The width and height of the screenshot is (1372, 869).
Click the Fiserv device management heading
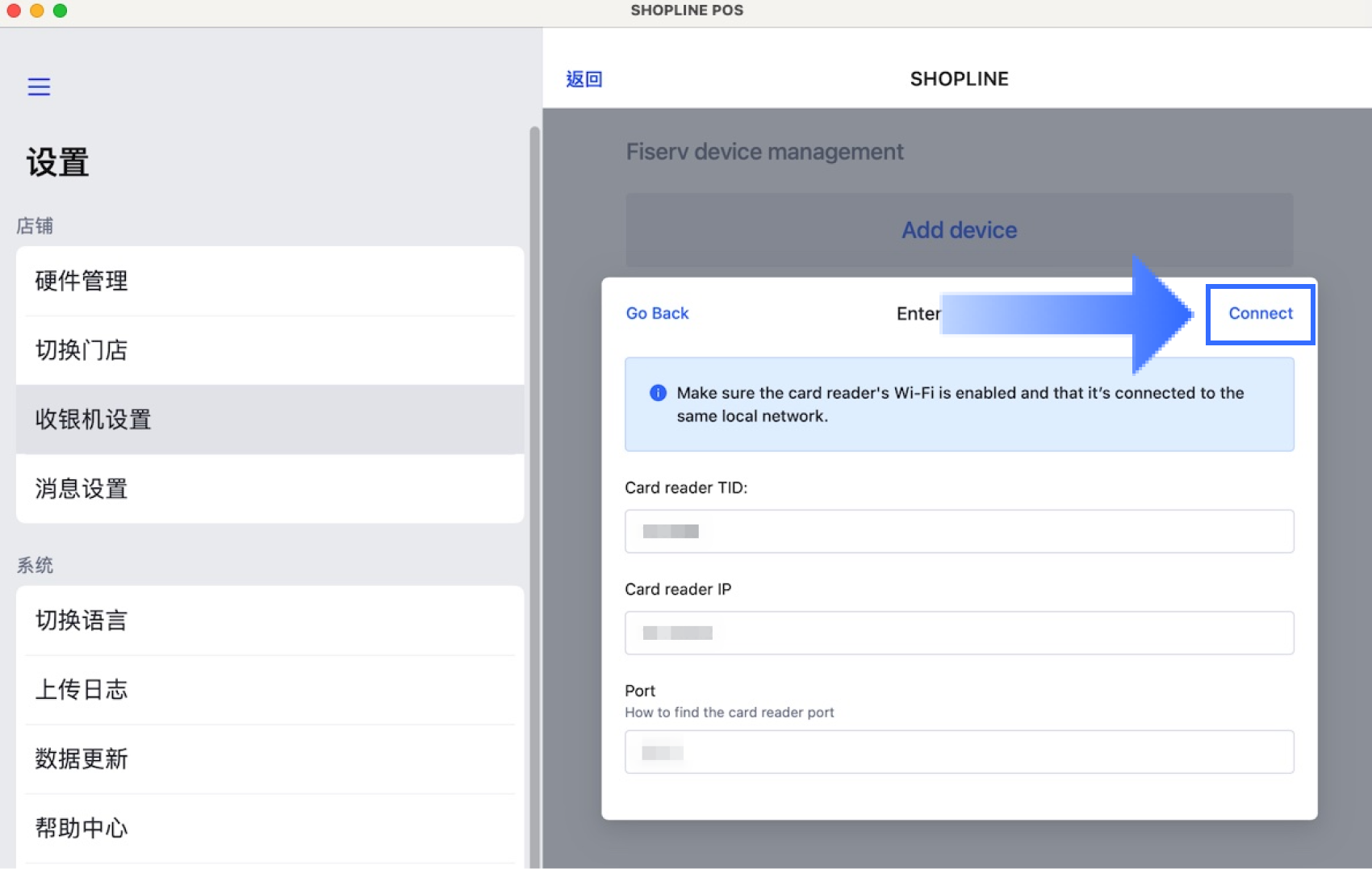click(764, 152)
